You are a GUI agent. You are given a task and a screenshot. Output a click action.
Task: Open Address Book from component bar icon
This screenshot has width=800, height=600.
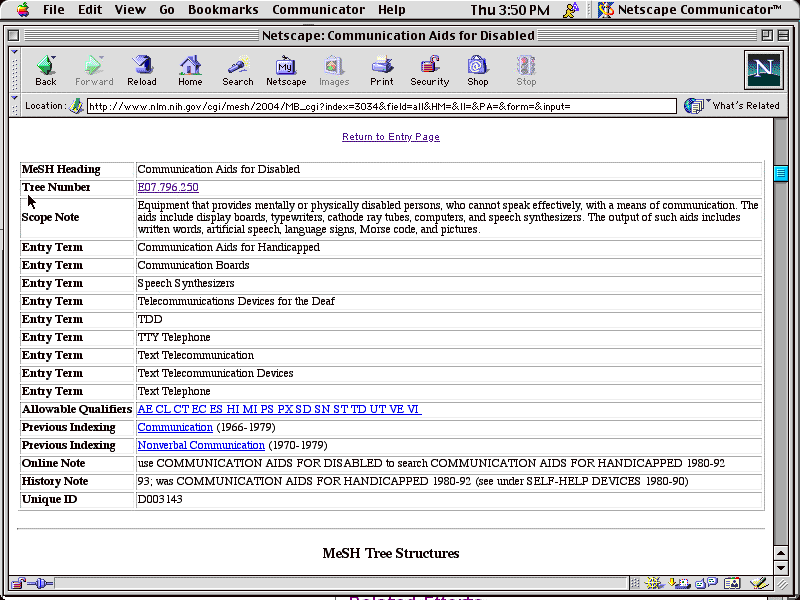pyautogui.click(x=732, y=583)
